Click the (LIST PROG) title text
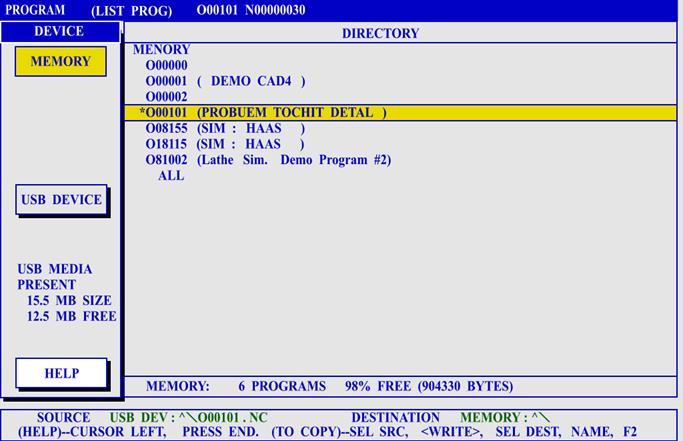Image resolution: width=683 pixels, height=441 pixels. 132,10
